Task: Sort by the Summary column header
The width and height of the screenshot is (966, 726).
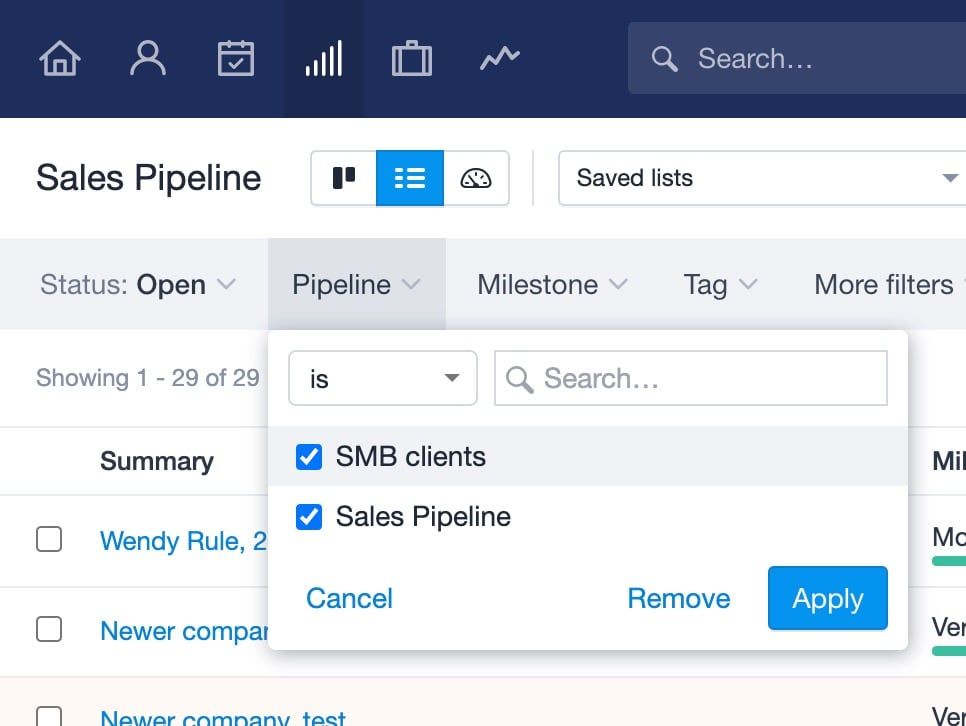Action: pyautogui.click(x=156, y=461)
